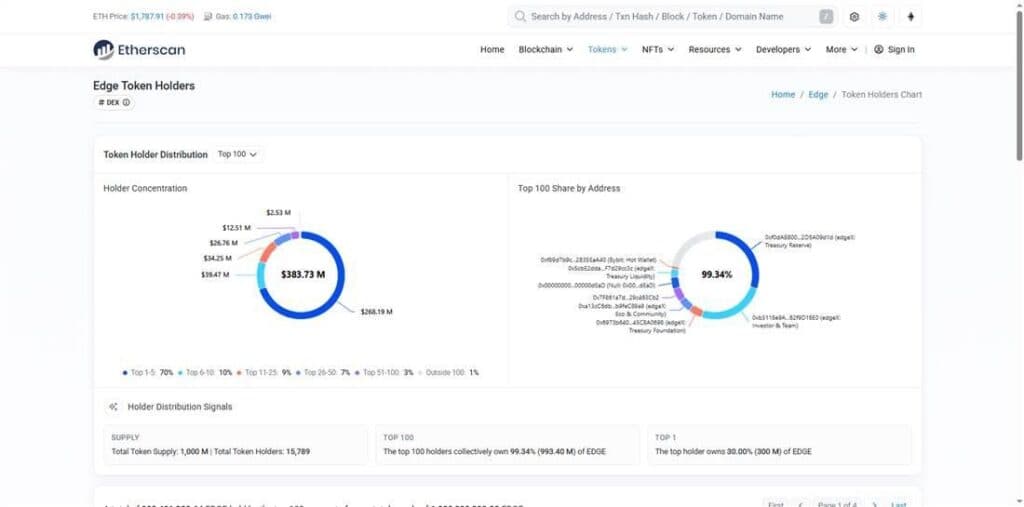Click the 0.173 Gwei gas value
The height and width of the screenshot is (507, 1024).
(x=252, y=16)
